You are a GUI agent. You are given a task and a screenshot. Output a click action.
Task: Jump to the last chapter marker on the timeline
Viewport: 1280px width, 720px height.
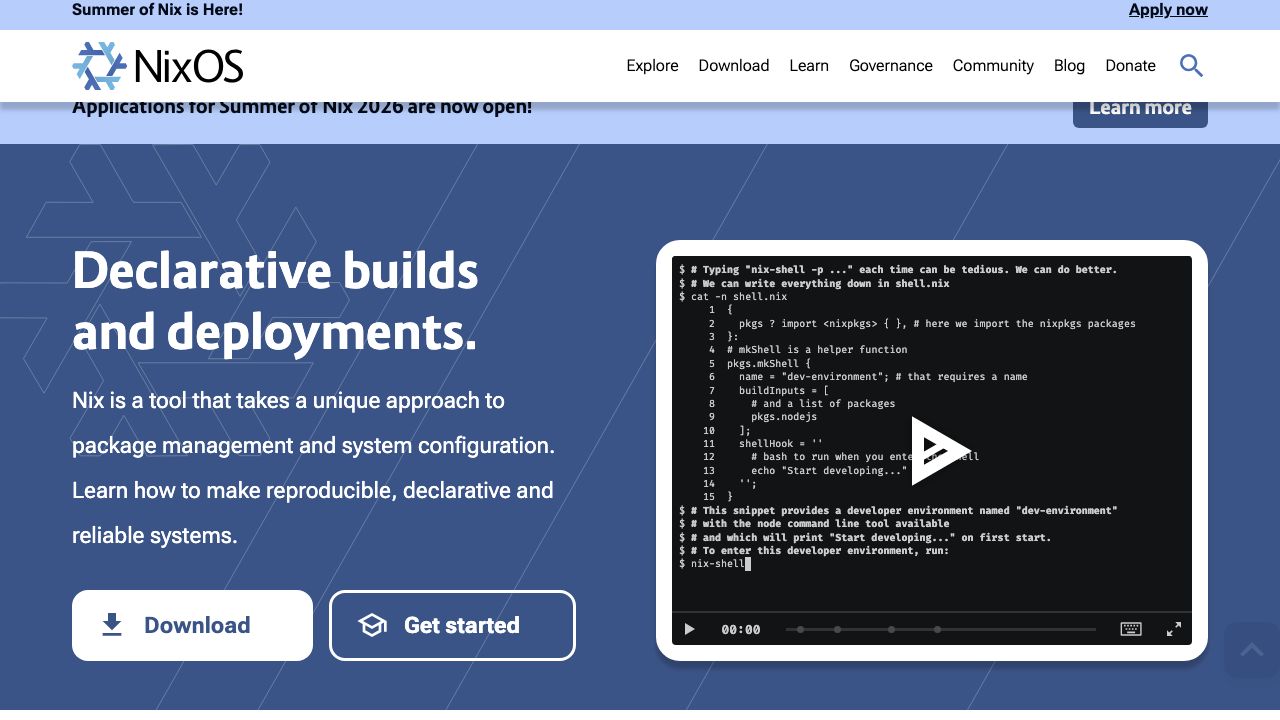point(937,629)
